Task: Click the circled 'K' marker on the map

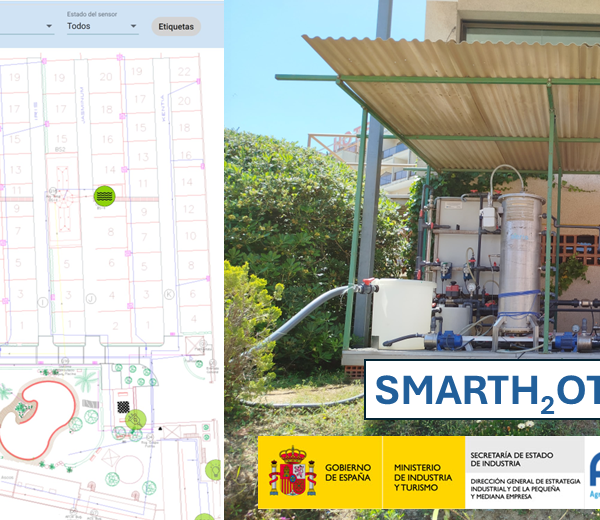Action: pos(169,294)
